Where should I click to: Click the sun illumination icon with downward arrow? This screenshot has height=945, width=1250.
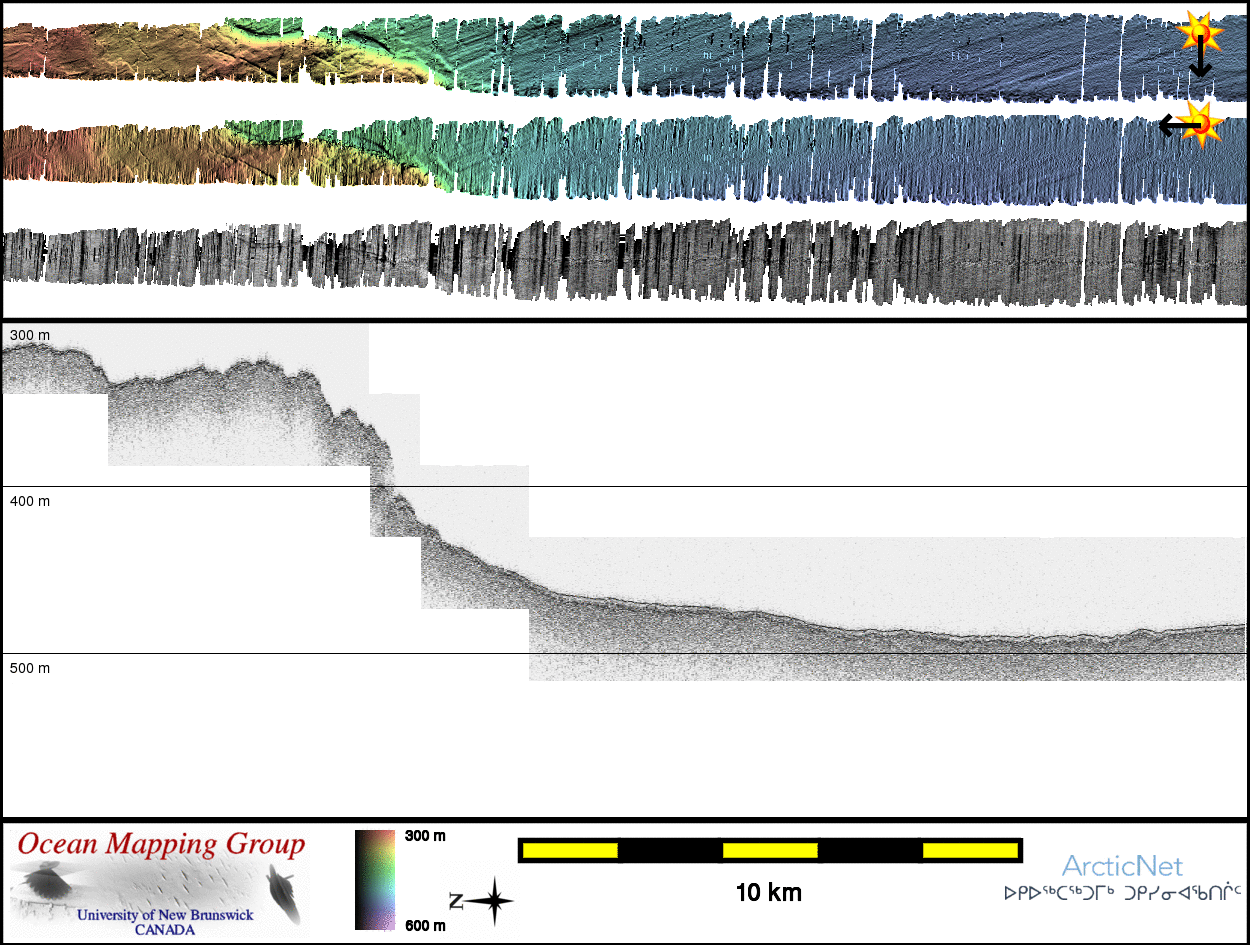click(1198, 34)
